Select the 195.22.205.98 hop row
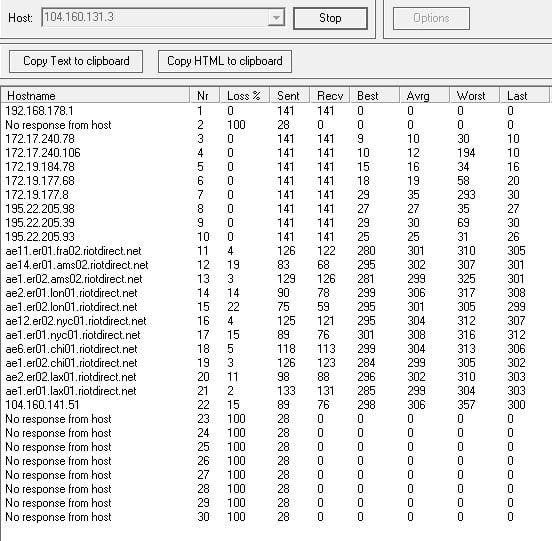Image resolution: width=552 pixels, height=541 pixels. [x=276, y=209]
